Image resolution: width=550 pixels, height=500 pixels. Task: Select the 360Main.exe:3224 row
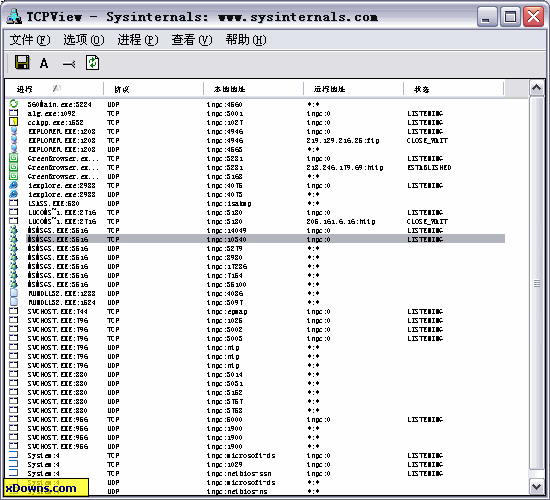click(x=256, y=104)
